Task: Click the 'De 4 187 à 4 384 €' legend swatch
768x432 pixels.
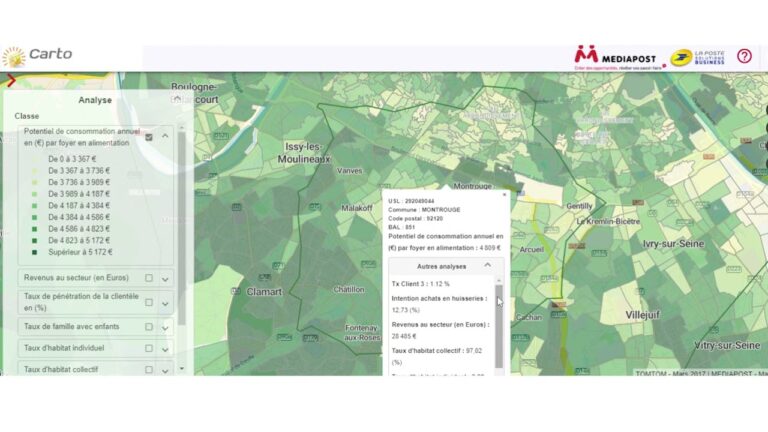Action: (34, 206)
